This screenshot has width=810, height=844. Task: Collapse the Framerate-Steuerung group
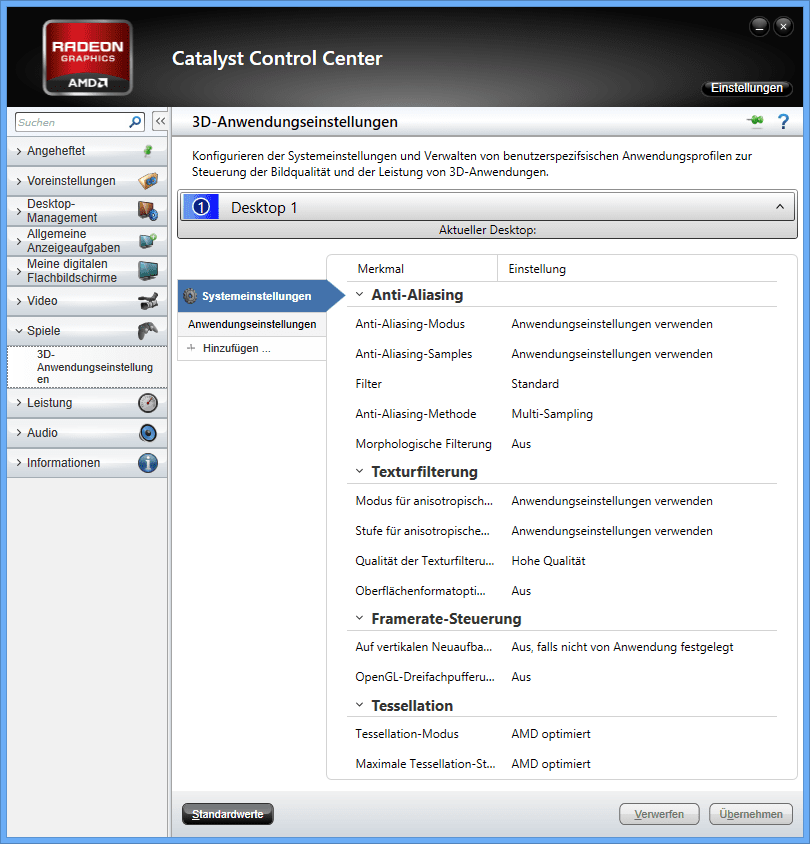[x=360, y=618]
